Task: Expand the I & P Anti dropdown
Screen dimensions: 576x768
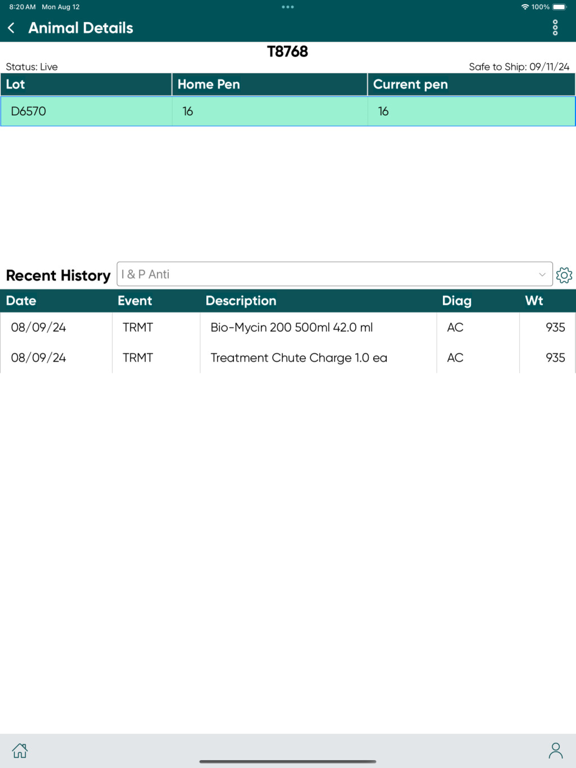Action: 335,274
